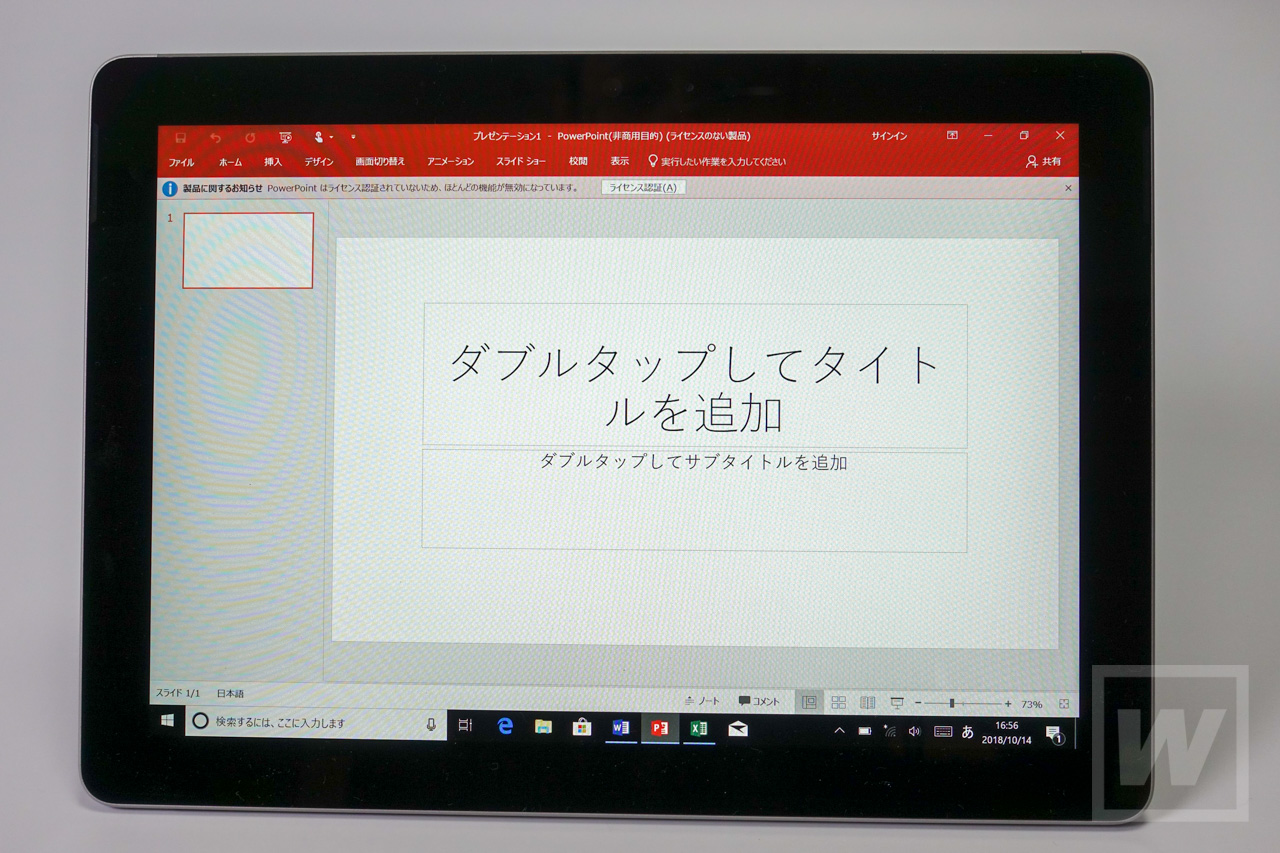The height and width of the screenshot is (853, 1280).
Task: Open the touch keyboard icon
Action: pos(942,732)
